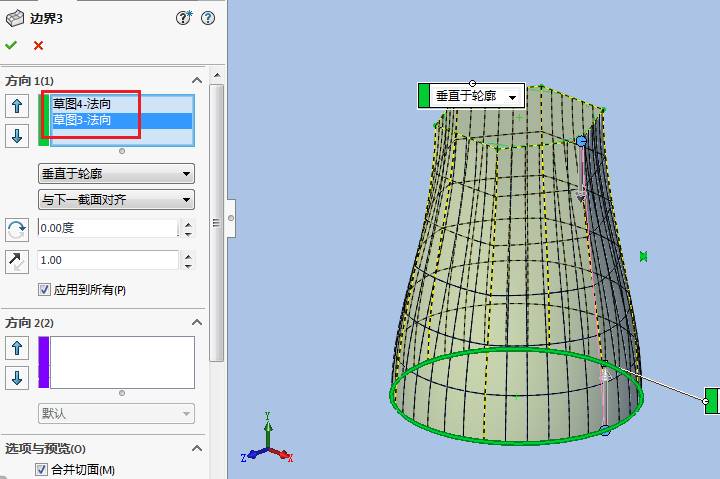720x479 pixels.
Task: Open the 与下一截面对齐 alignment dropdown
Action: [x=116, y=199]
